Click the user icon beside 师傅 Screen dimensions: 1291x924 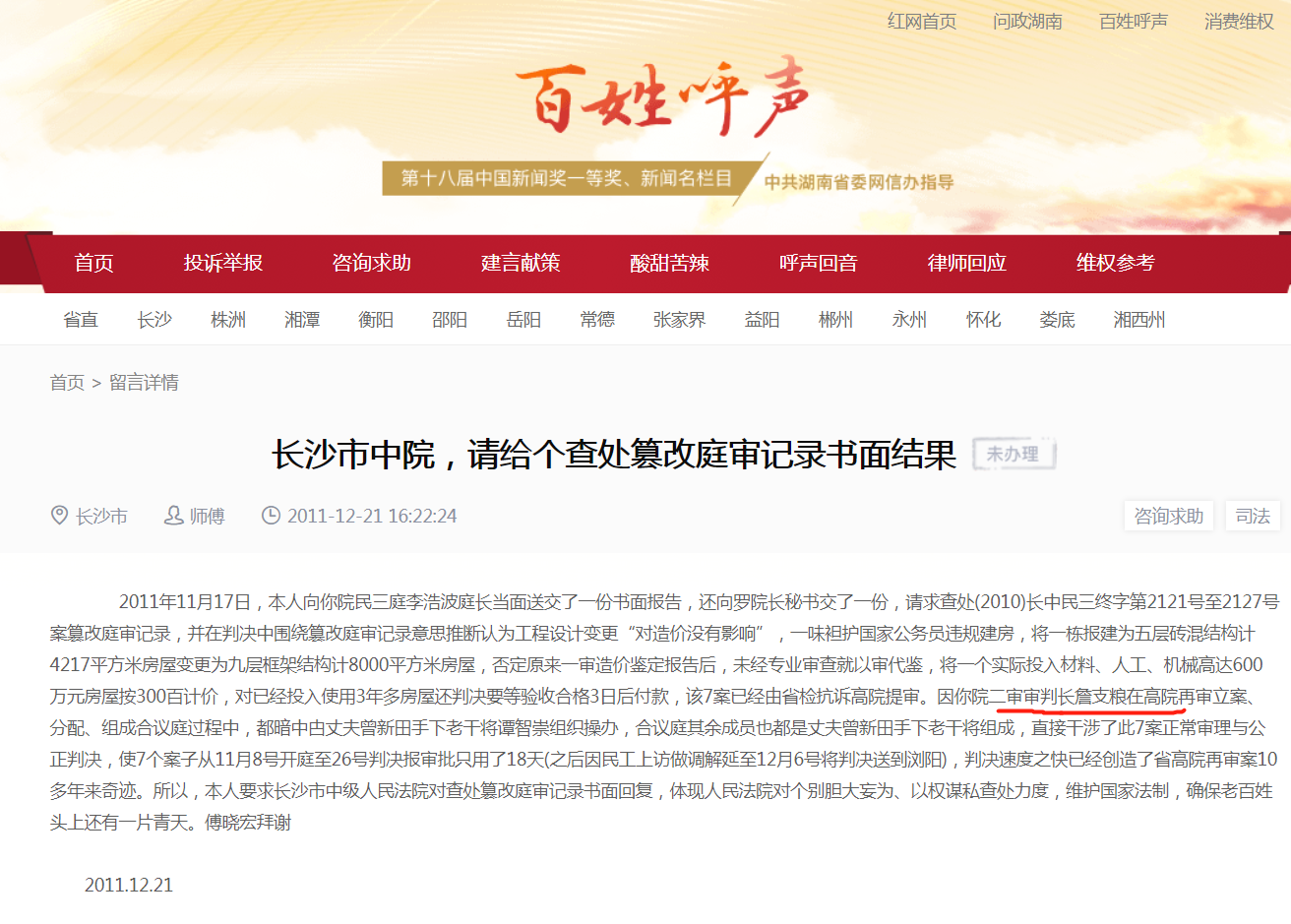tap(173, 516)
